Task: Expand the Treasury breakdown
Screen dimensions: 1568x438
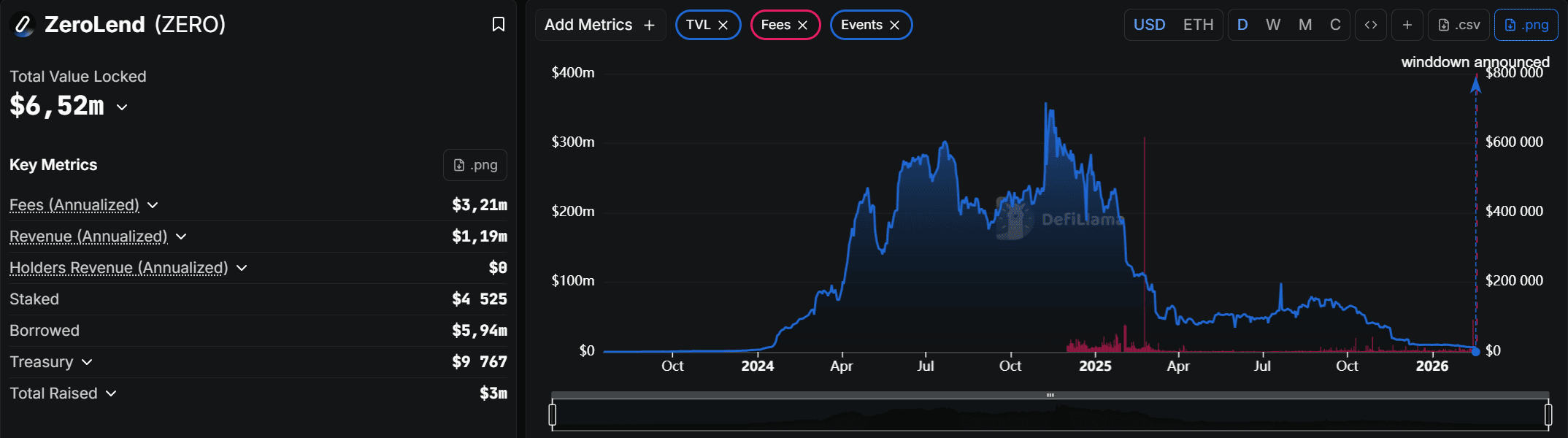Action: point(87,362)
